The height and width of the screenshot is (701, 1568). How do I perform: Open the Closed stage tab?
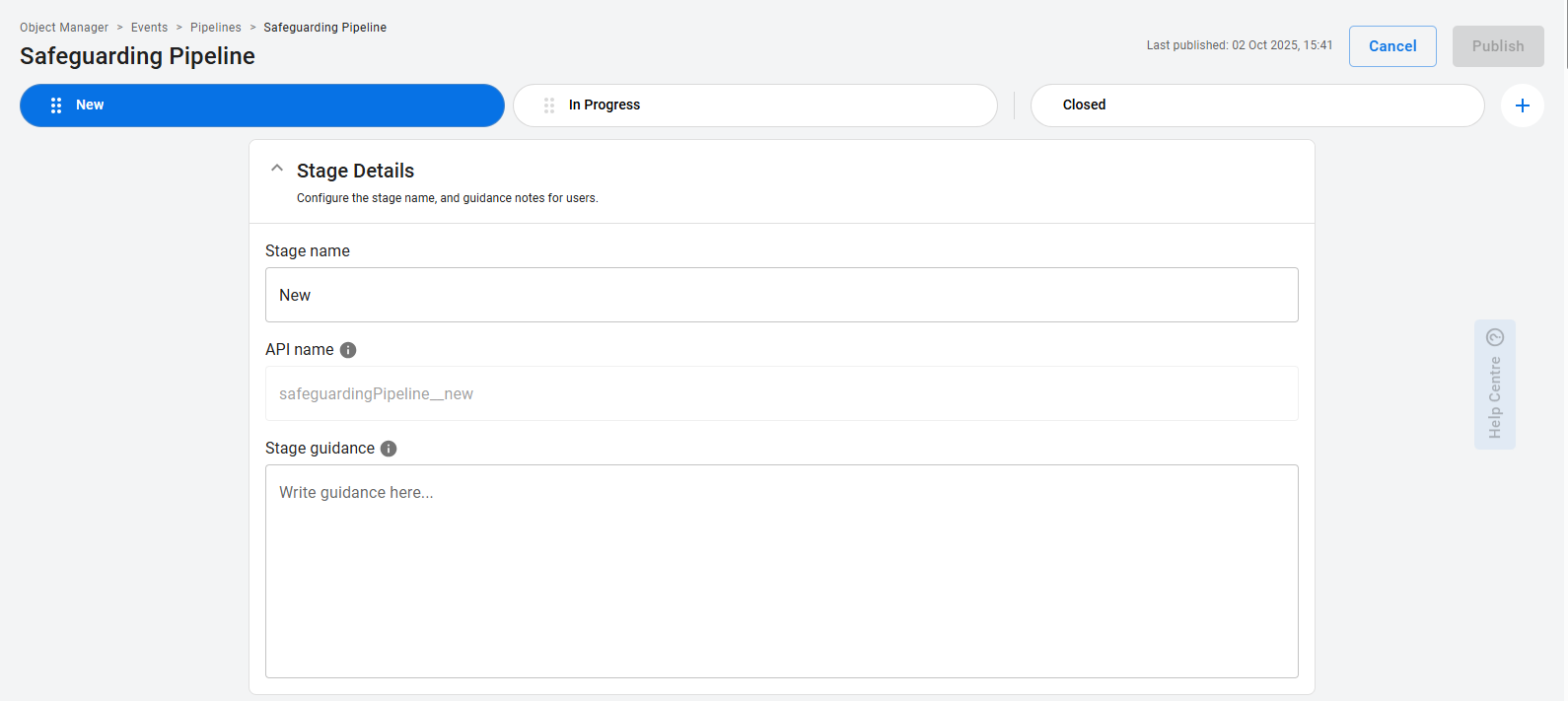[x=1256, y=105]
